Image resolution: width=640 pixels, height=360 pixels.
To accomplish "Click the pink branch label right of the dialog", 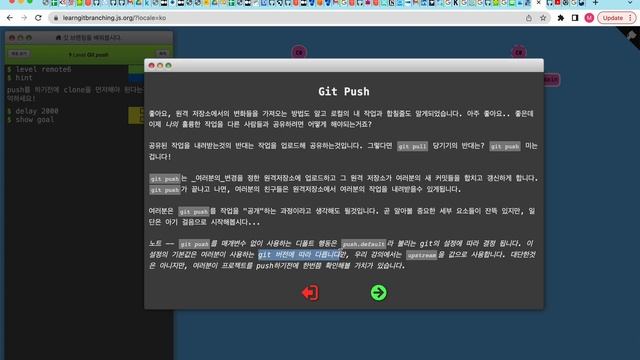I will (551, 80).
